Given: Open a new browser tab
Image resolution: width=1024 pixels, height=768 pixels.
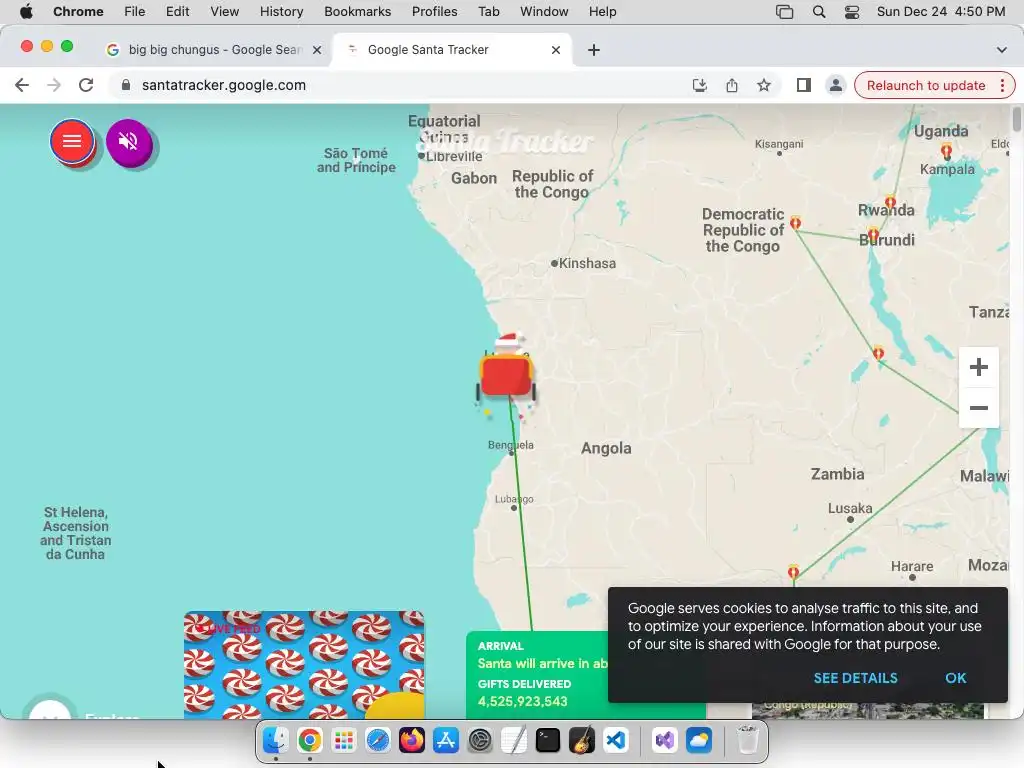Looking at the screenshot, I should pyautogui.click(x=594, y=50).
